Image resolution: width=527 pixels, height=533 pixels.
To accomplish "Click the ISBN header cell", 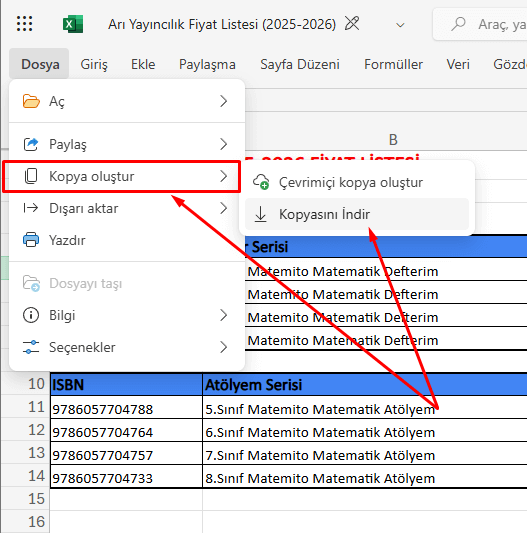I will coord(126,384).
